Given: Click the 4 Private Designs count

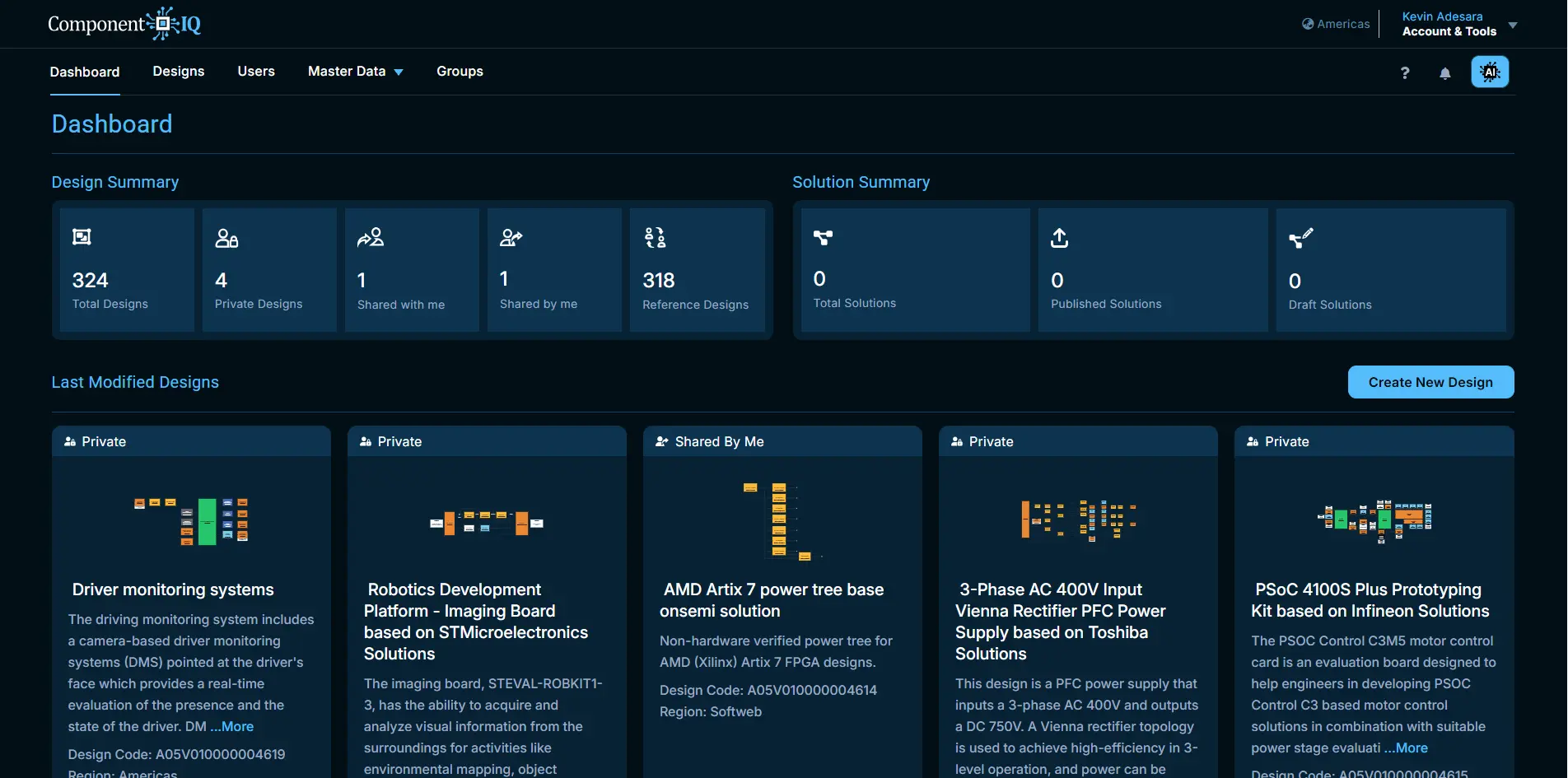Looking at the screenshot, I should point(221,281).
